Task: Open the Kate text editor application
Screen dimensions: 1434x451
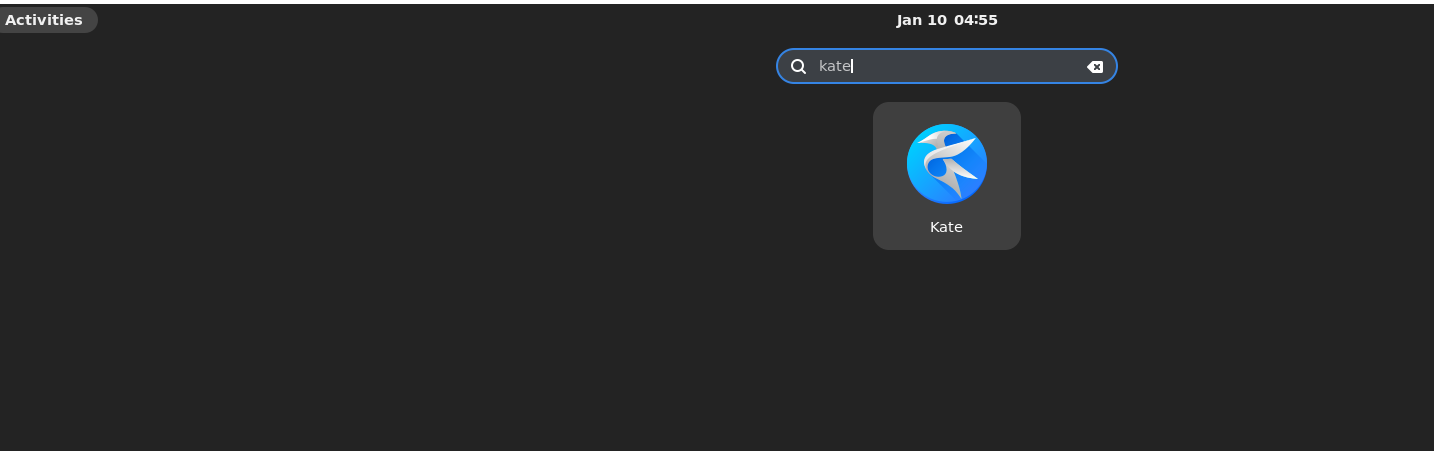Action: (946, 175)
